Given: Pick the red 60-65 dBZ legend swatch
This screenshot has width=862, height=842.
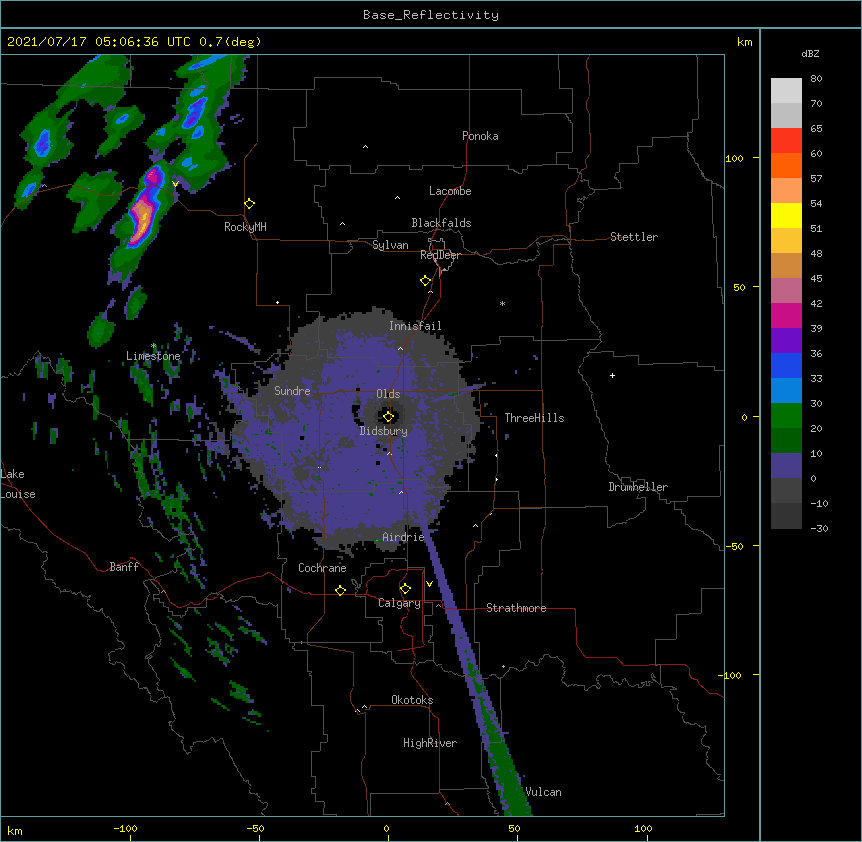Looking at the screenshot, I should tap(786, 141).
